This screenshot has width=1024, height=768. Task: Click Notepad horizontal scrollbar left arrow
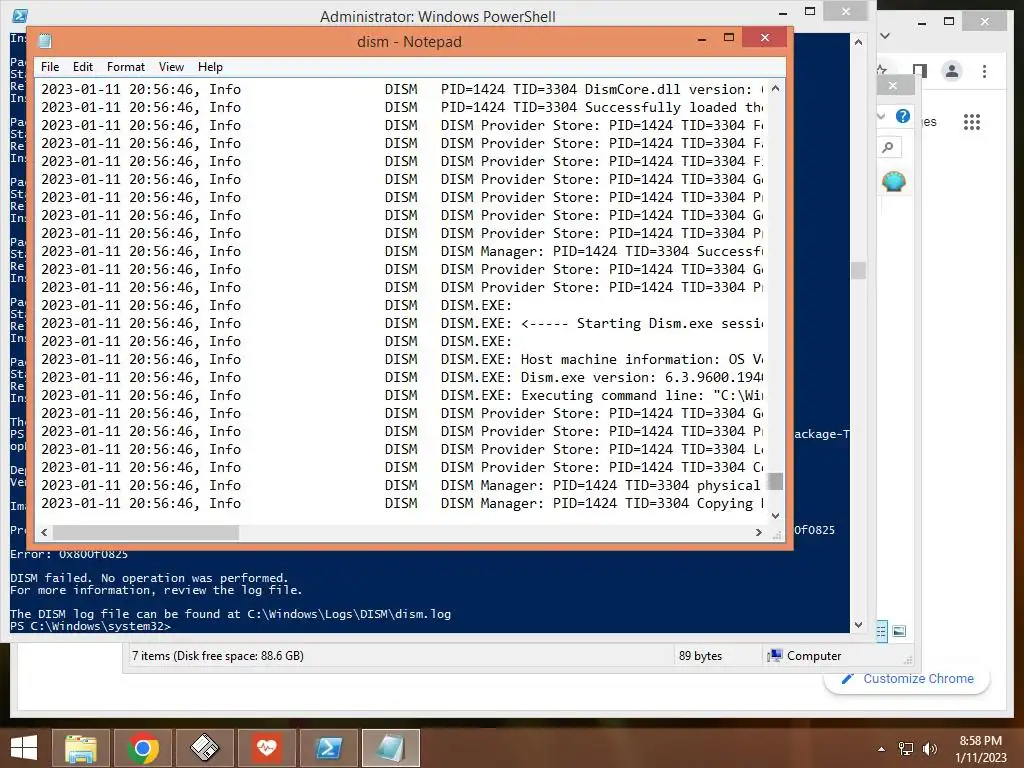pyautogui.click(x=44, y=532)
